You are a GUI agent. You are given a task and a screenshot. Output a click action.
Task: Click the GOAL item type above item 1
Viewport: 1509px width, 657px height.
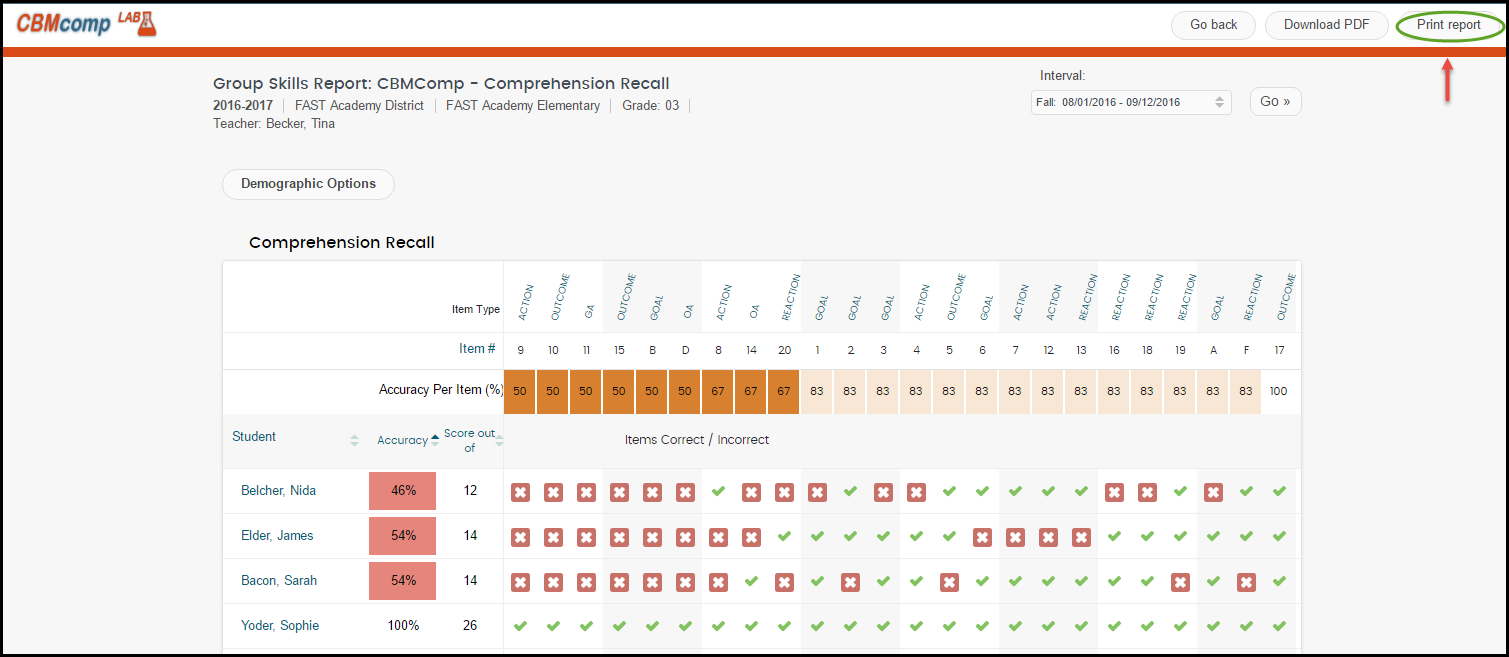tap(823, 307)
